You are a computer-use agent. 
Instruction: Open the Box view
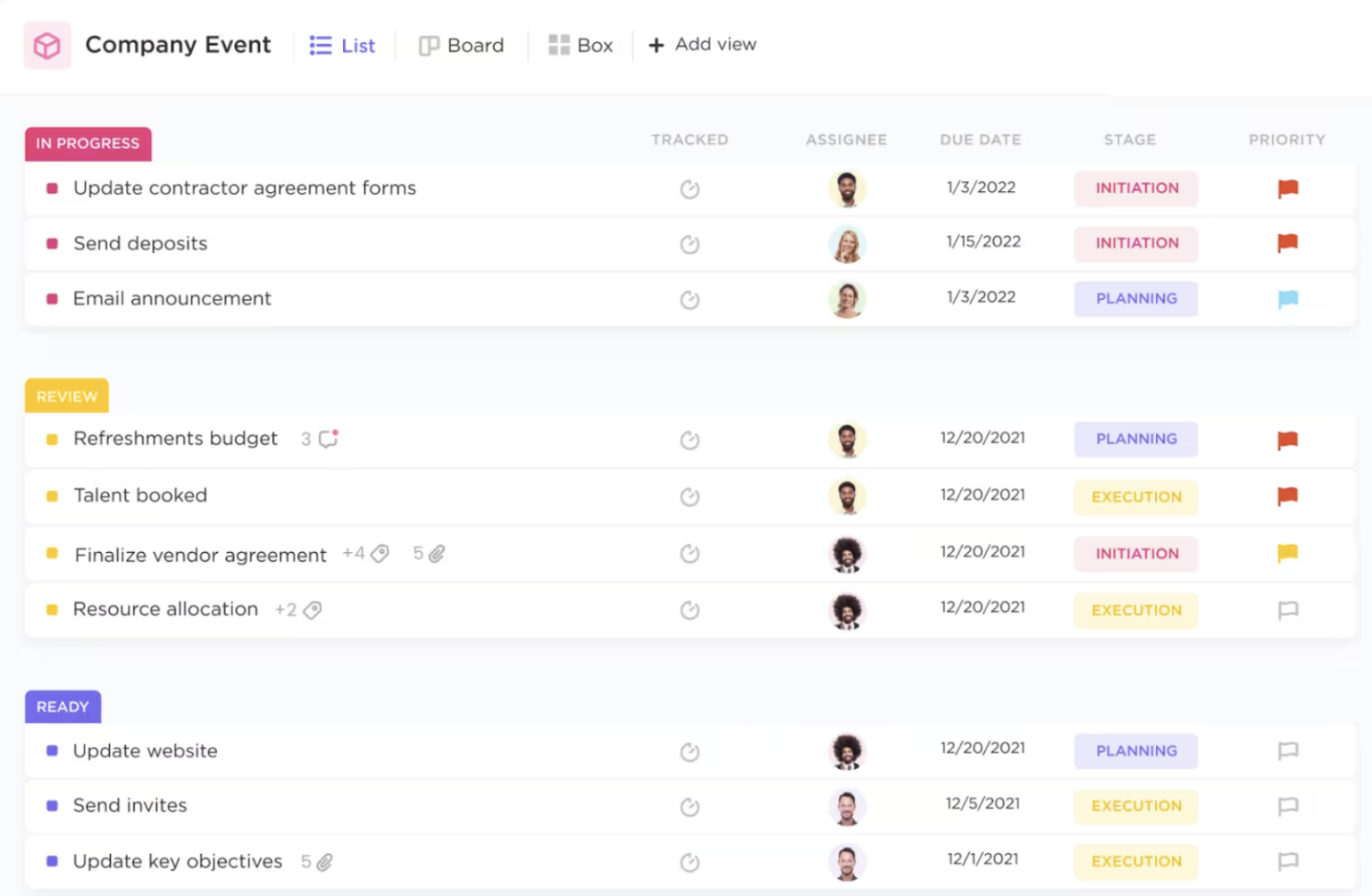(581, 45)
